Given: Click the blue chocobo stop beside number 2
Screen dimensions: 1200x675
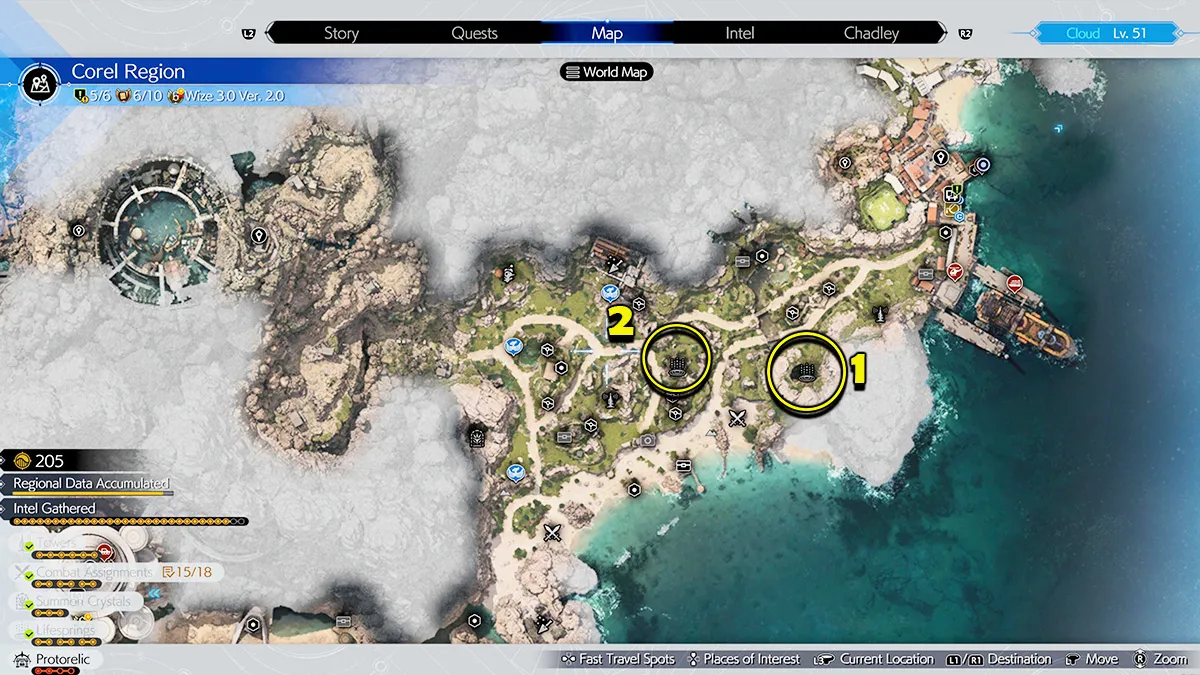Looking at the screenshot, I should click(x=609, y=292).
